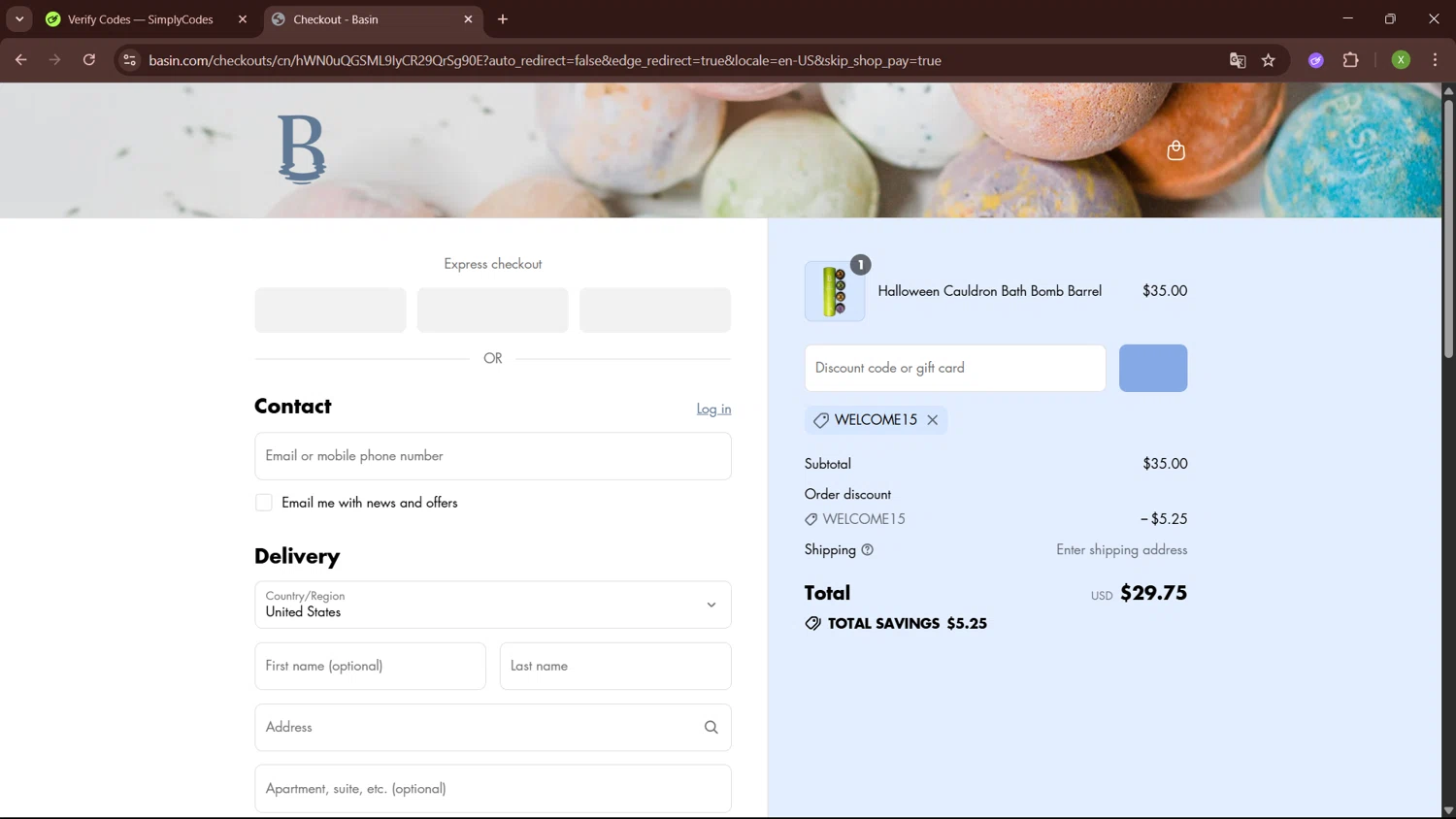Click the Apartment, suite, etc. field

point(493,789)
